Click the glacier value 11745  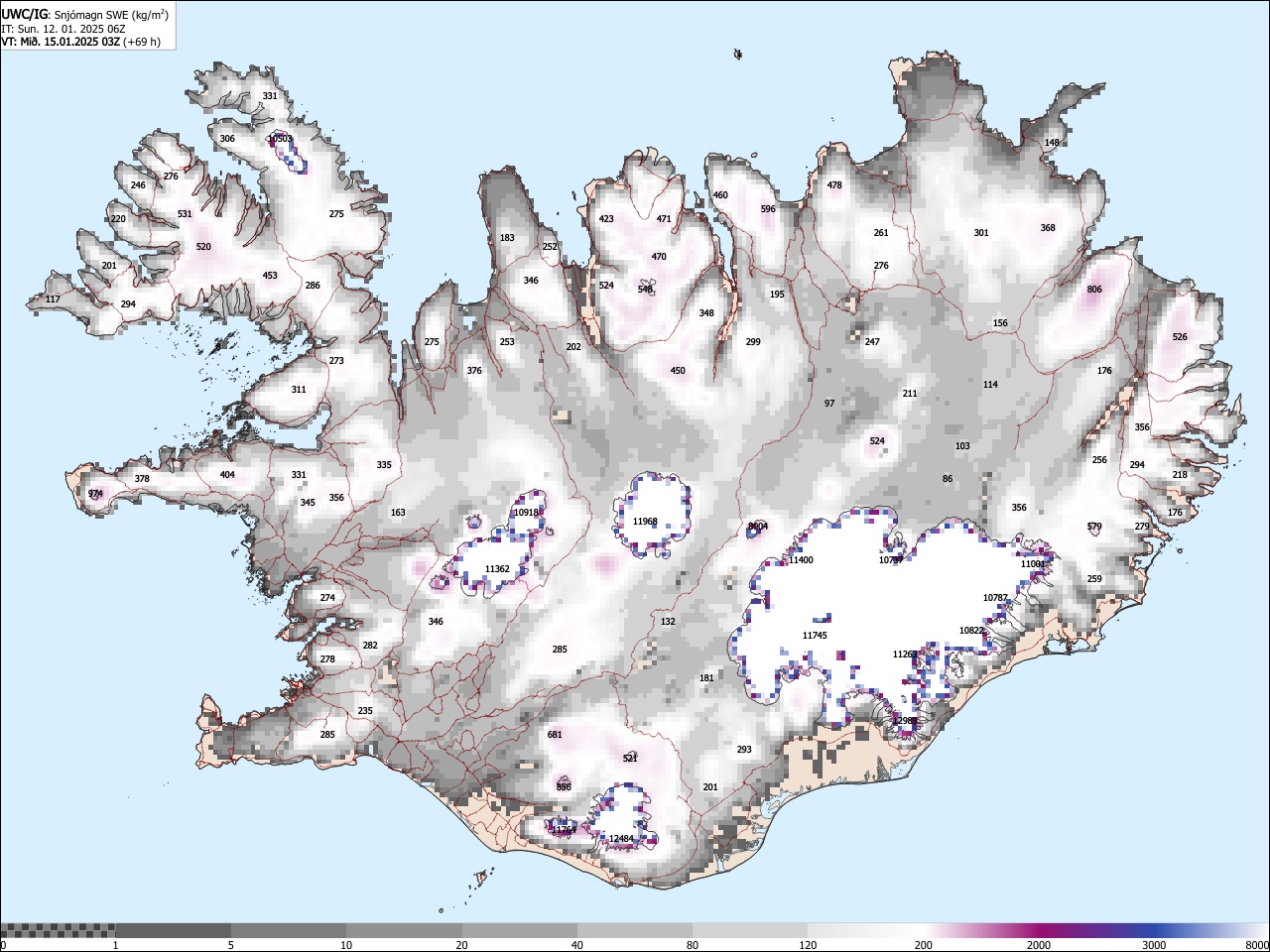[x=815, y=636]
